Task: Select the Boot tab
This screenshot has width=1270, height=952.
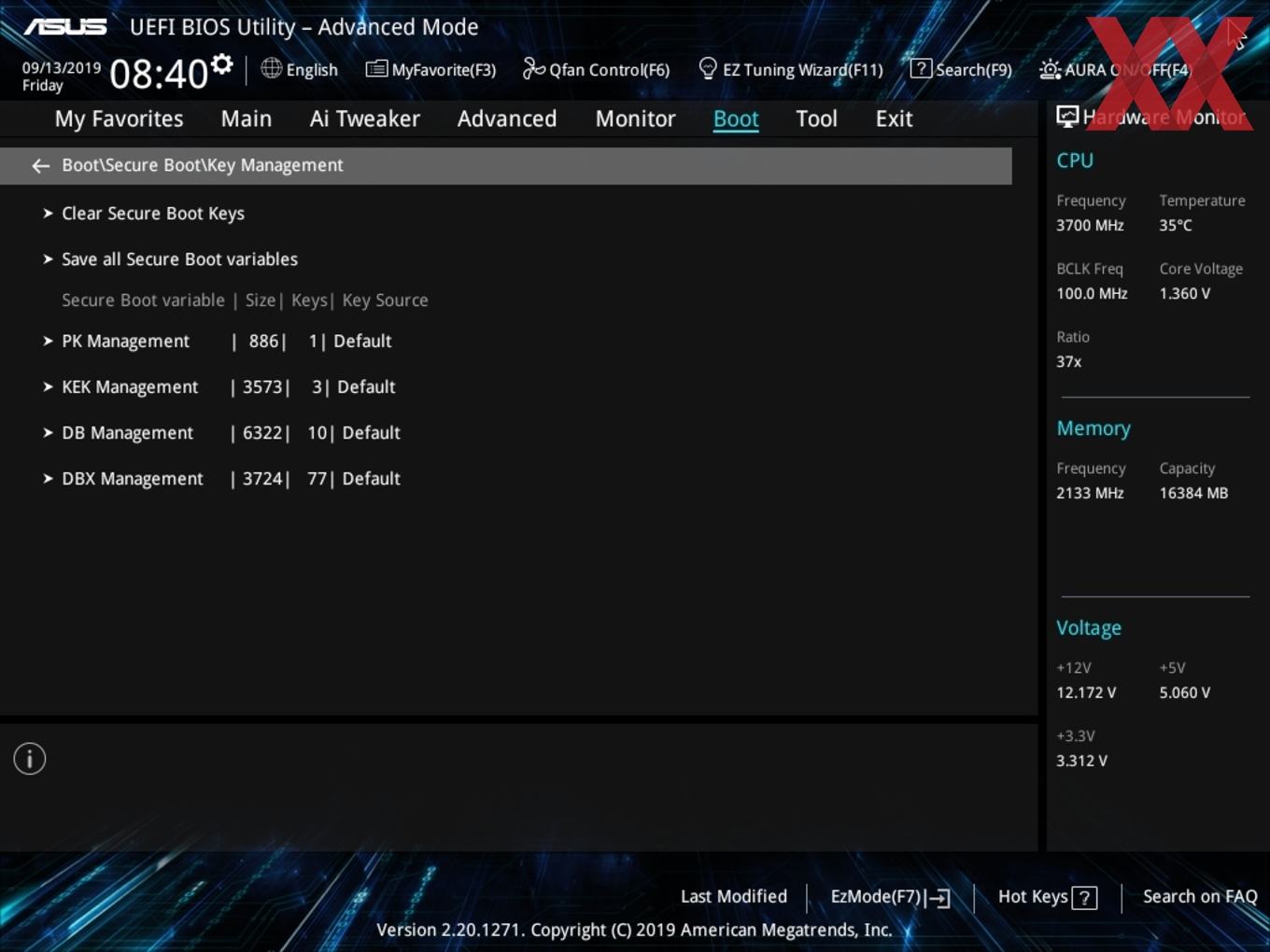Action: (x=736, y=119)
